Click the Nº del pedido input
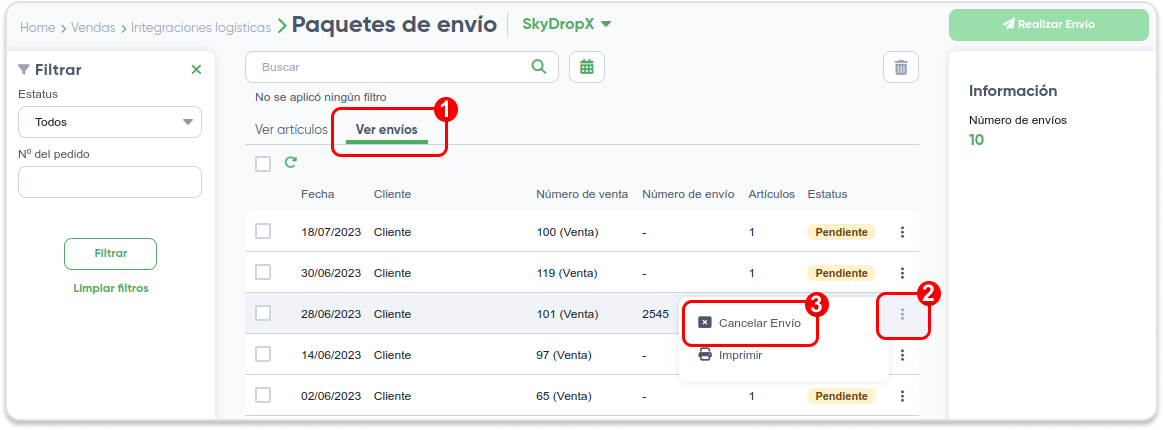This screenshot has height=430, width=1163. click(x=110, y=182)
